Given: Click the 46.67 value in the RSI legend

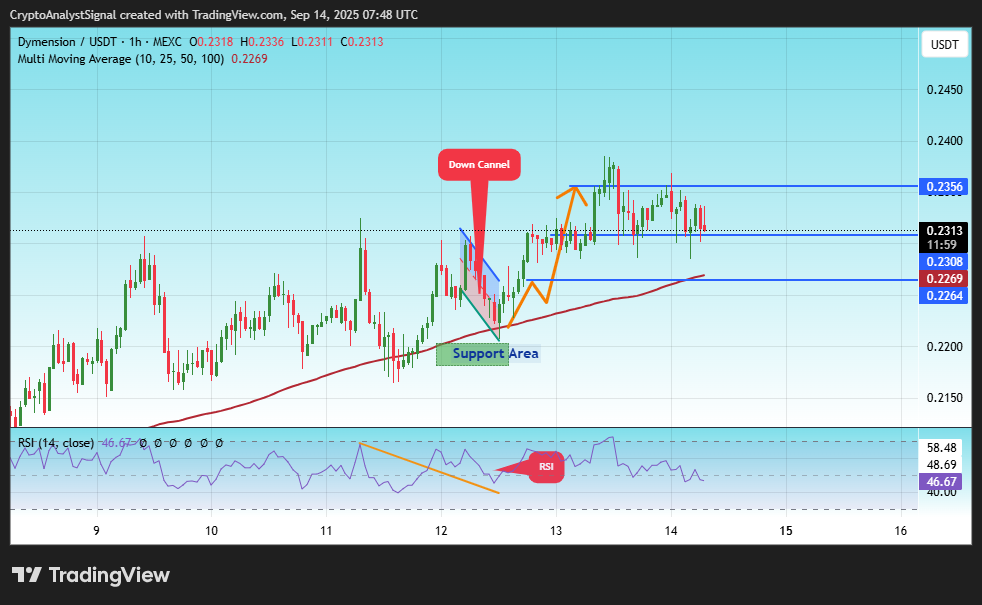Looking at the screenshot, I should point(116,443).
